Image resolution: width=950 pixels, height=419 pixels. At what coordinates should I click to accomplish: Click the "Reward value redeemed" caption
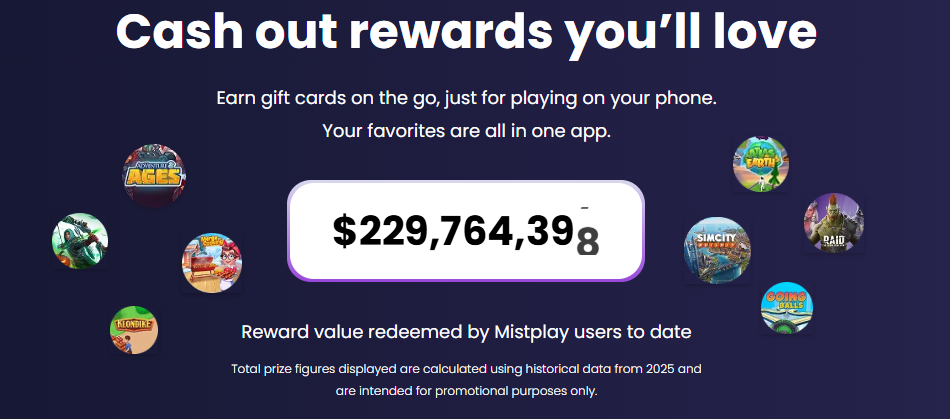[x=466, y=331]
